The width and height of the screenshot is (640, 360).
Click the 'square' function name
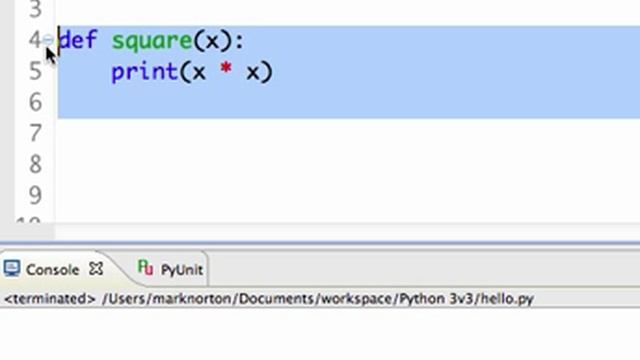[152, 42]
